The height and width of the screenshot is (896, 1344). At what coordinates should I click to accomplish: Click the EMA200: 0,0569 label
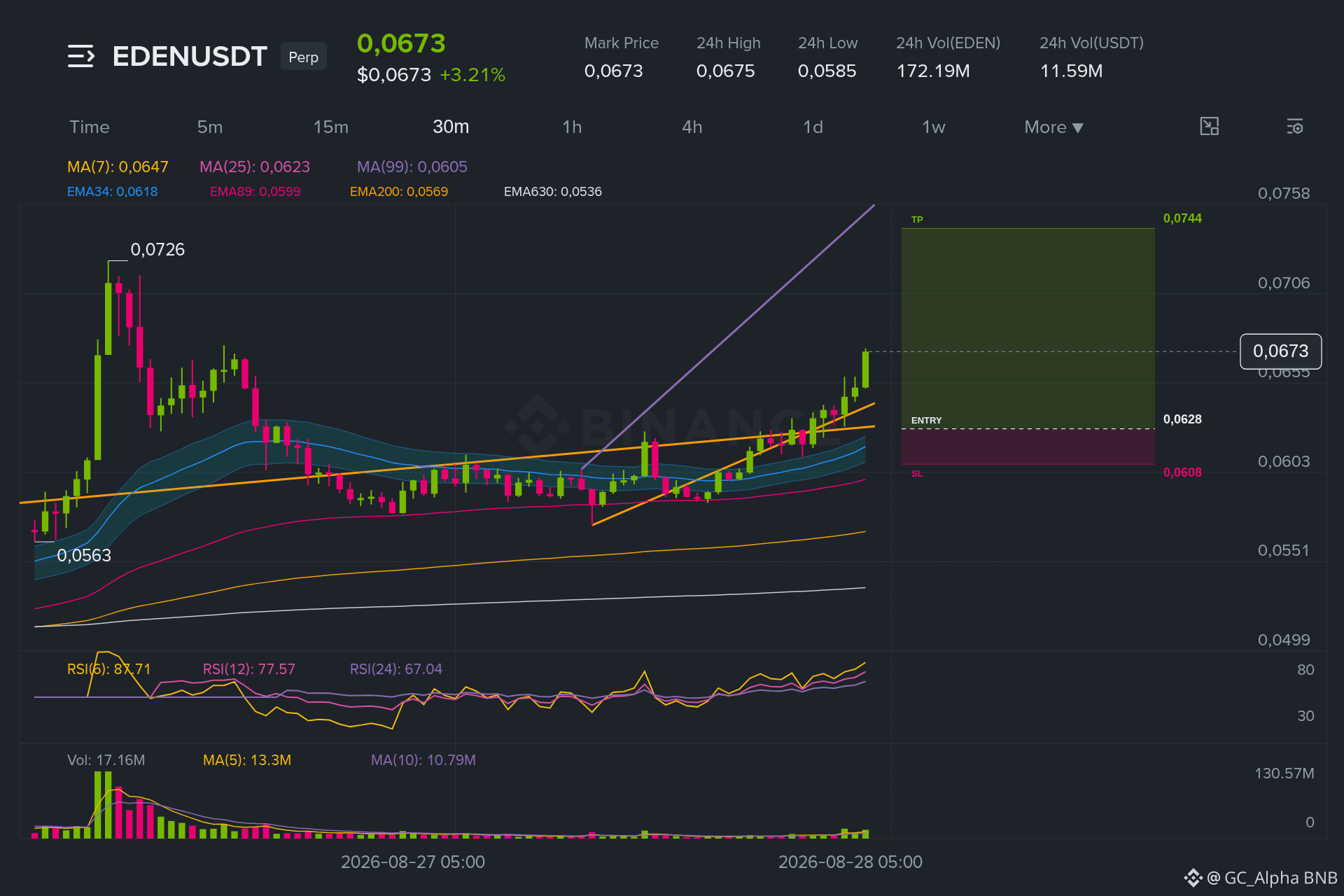(x=399, y=192)
